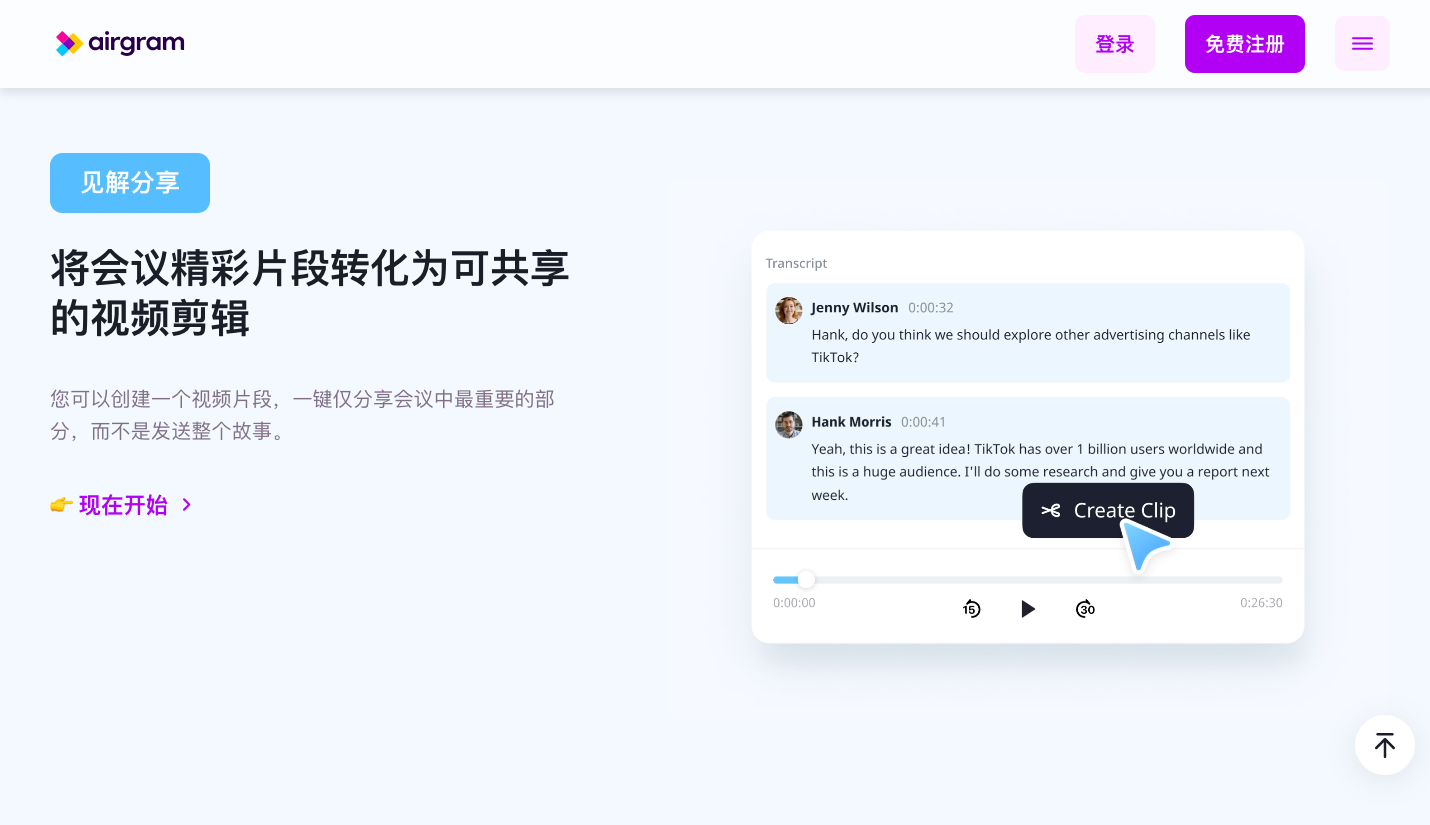Skip forward 30 seconds in the player

[x=1085, y=609]
